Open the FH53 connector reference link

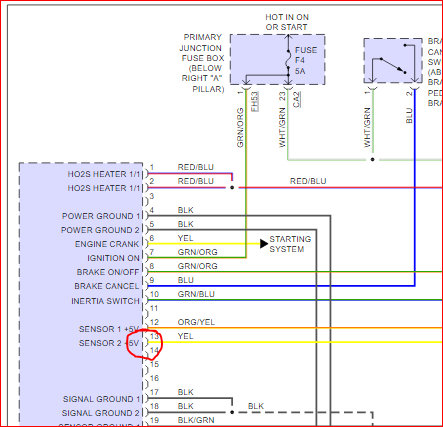click(255, 102)
